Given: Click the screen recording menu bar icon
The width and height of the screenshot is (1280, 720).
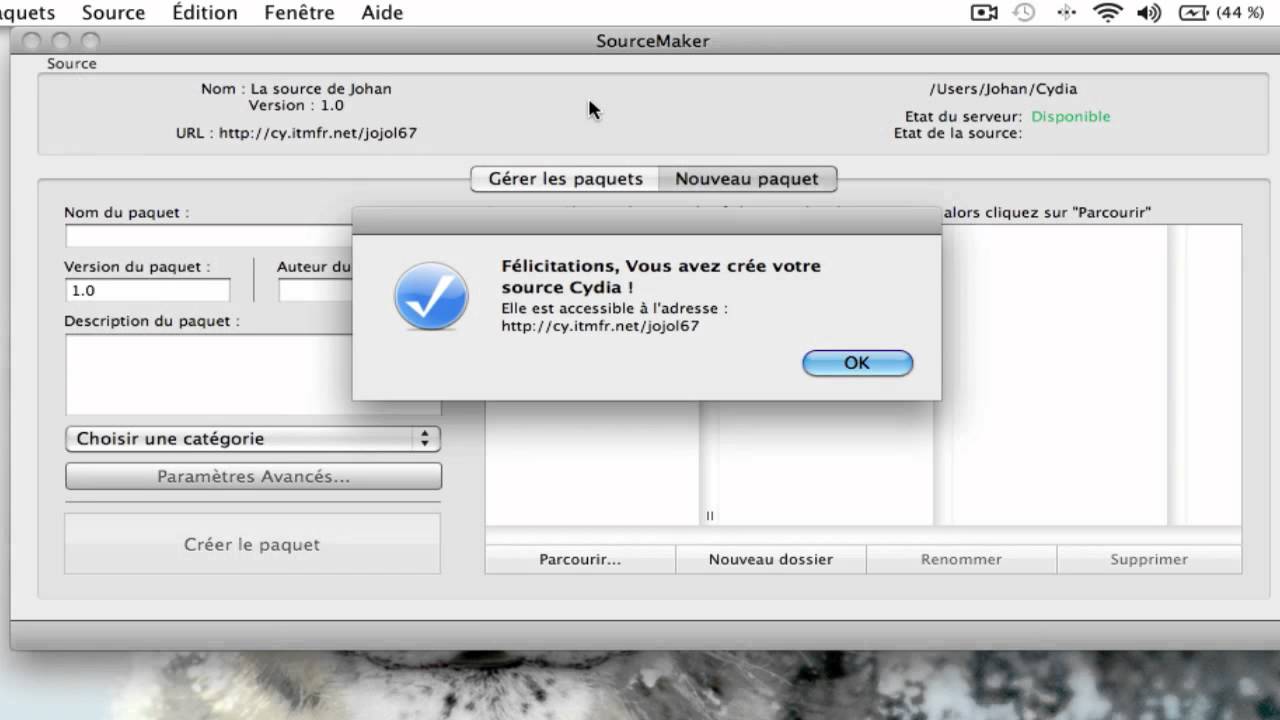Looking at the screenshot, I should (984, 13).
